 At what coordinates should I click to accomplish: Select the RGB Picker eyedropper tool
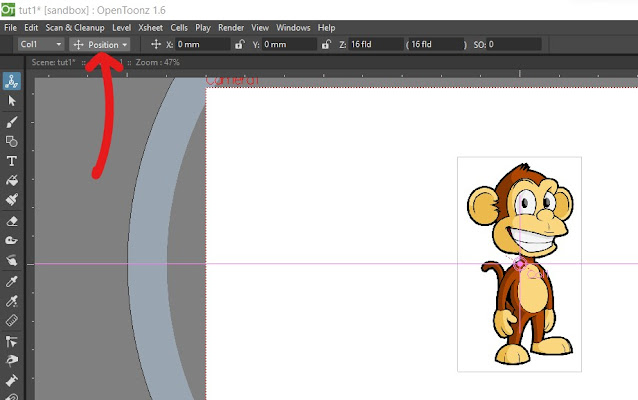tap(12, 301)
